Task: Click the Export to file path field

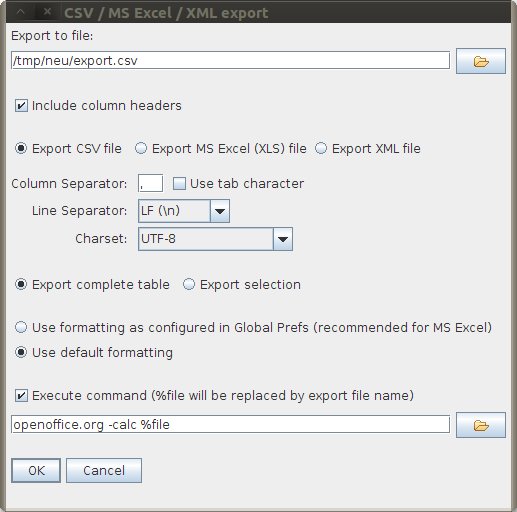Action: coord(230,60)
